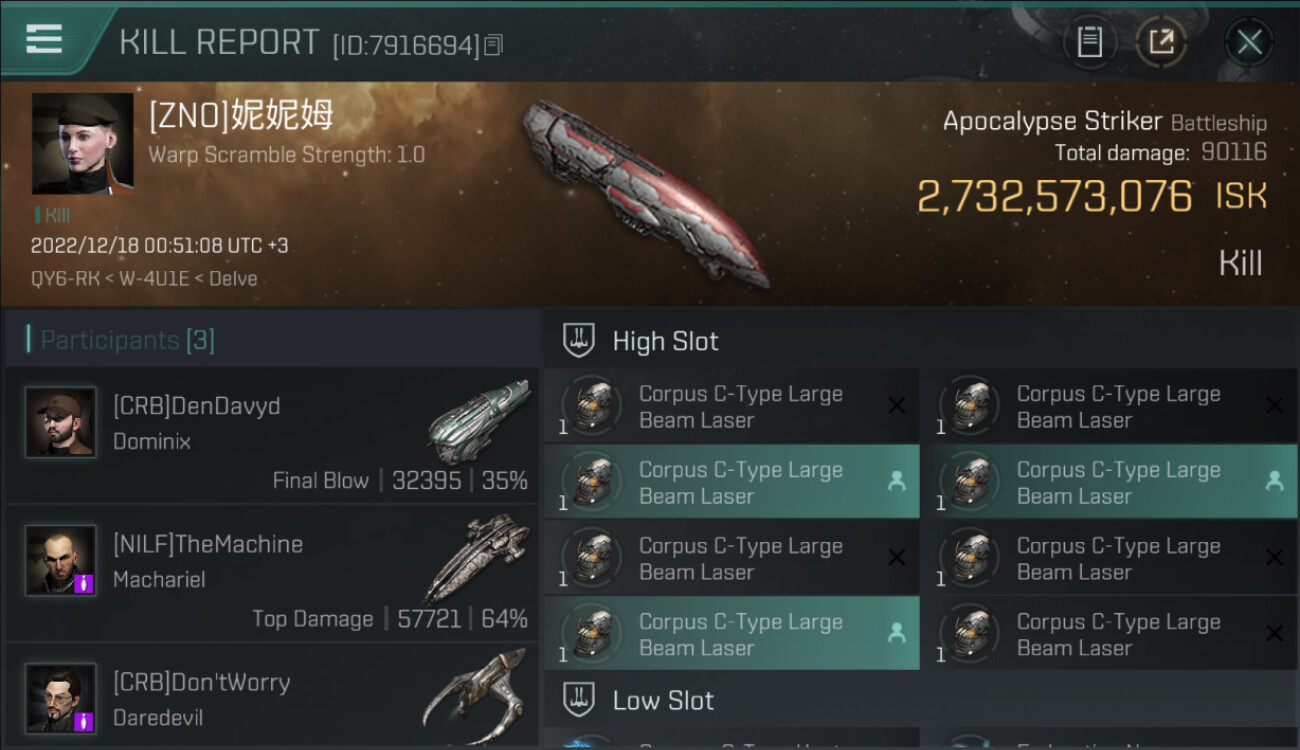This screenshot has width=1300, height=750.
Task: Click the share kill report icon
Action: click(1161, 42)
